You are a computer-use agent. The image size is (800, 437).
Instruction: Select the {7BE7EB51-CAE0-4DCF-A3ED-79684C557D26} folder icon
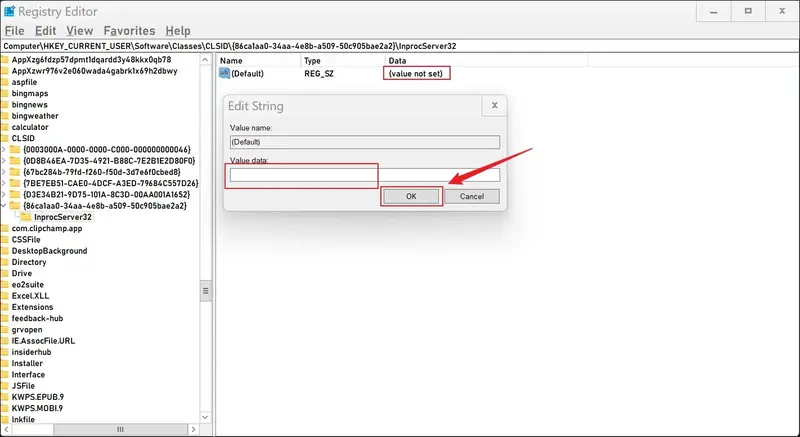point(14,183)
